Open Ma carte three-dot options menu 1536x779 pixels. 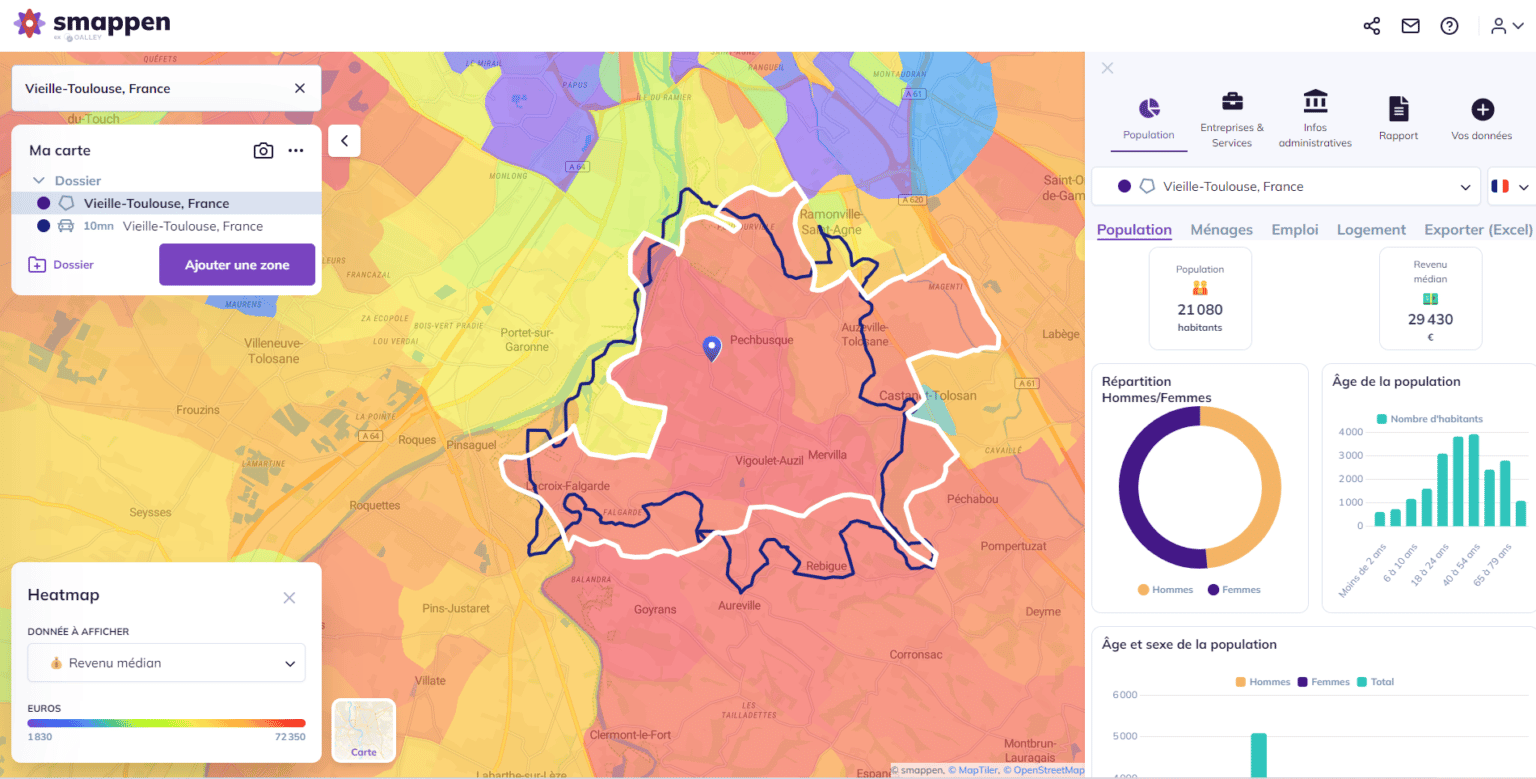click(296, 151)
